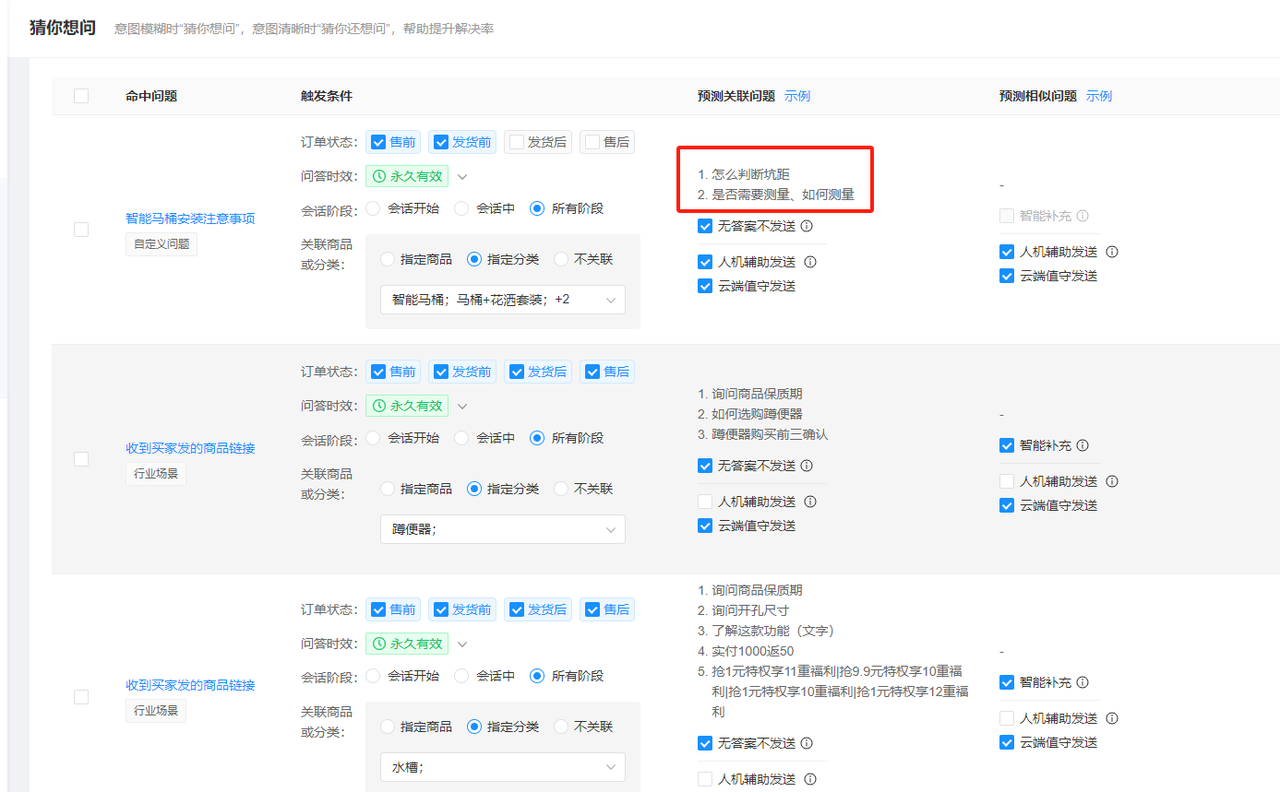Choose 指定分类 radio in 水槽 row
Viewport: 1280px width, 792px height.
pyautogui.click(x=474, y=727)
